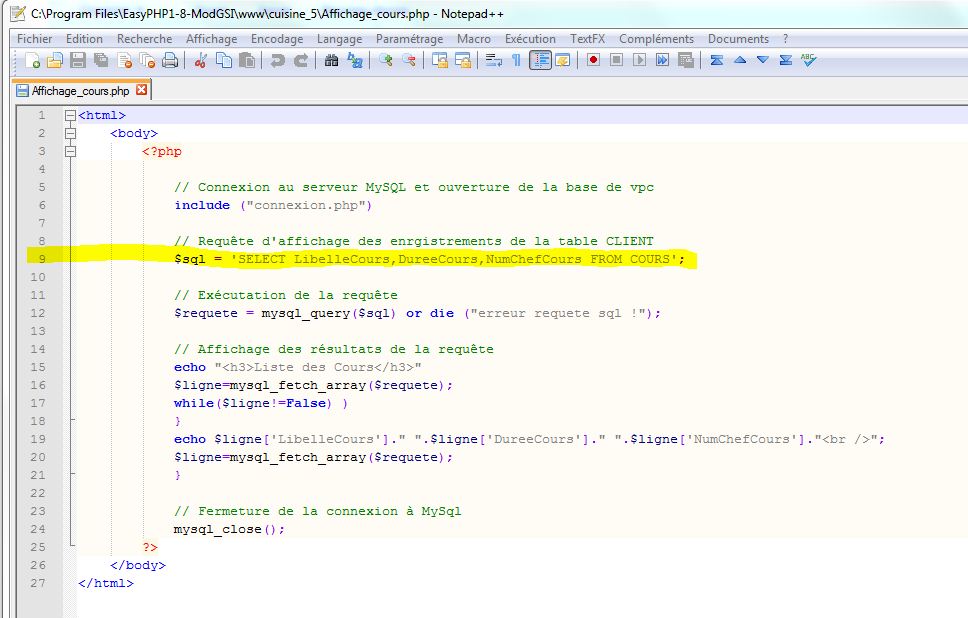Collapse the body fold on line 2

[x=68, y=132]
